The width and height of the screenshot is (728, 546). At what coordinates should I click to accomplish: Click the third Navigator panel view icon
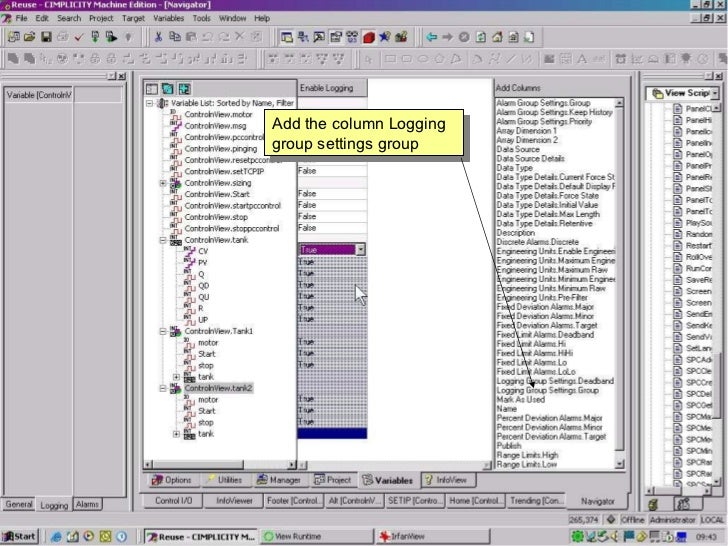pyautogui.click(x=184, y=89)
